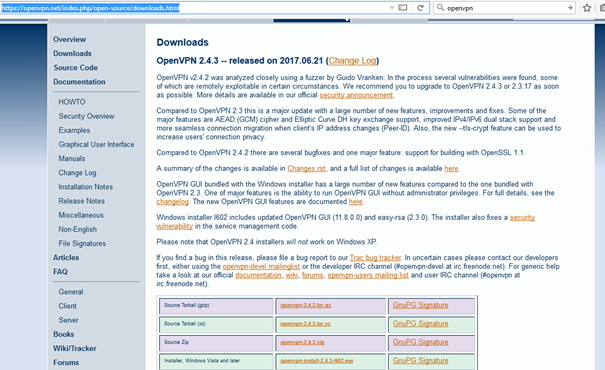Click 'Source Zip' table cell

point(216,343)
